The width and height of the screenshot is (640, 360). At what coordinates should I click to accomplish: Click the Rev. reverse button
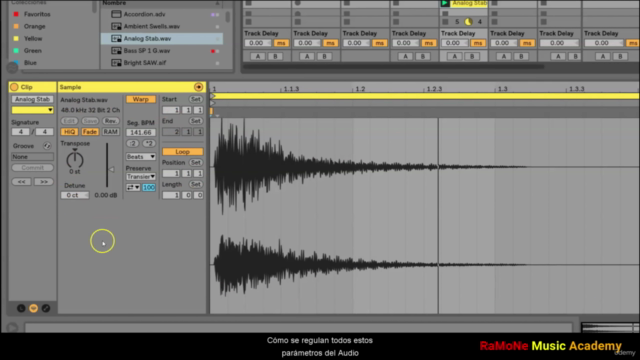click(110, 121)
